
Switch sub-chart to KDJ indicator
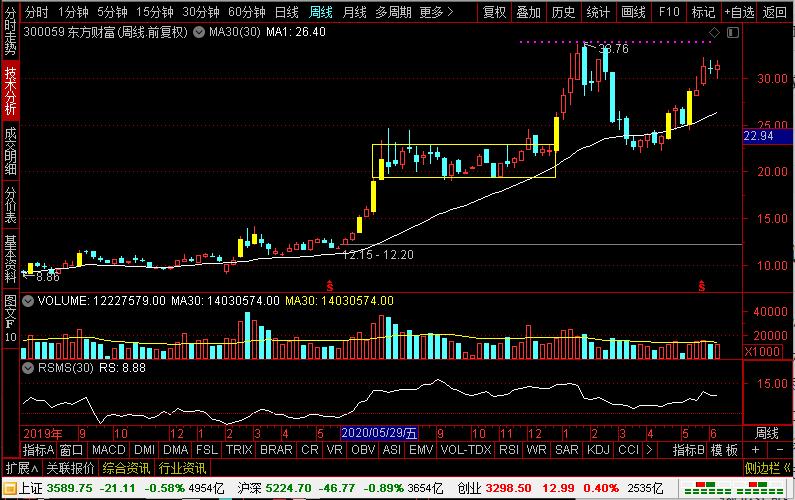598,450
